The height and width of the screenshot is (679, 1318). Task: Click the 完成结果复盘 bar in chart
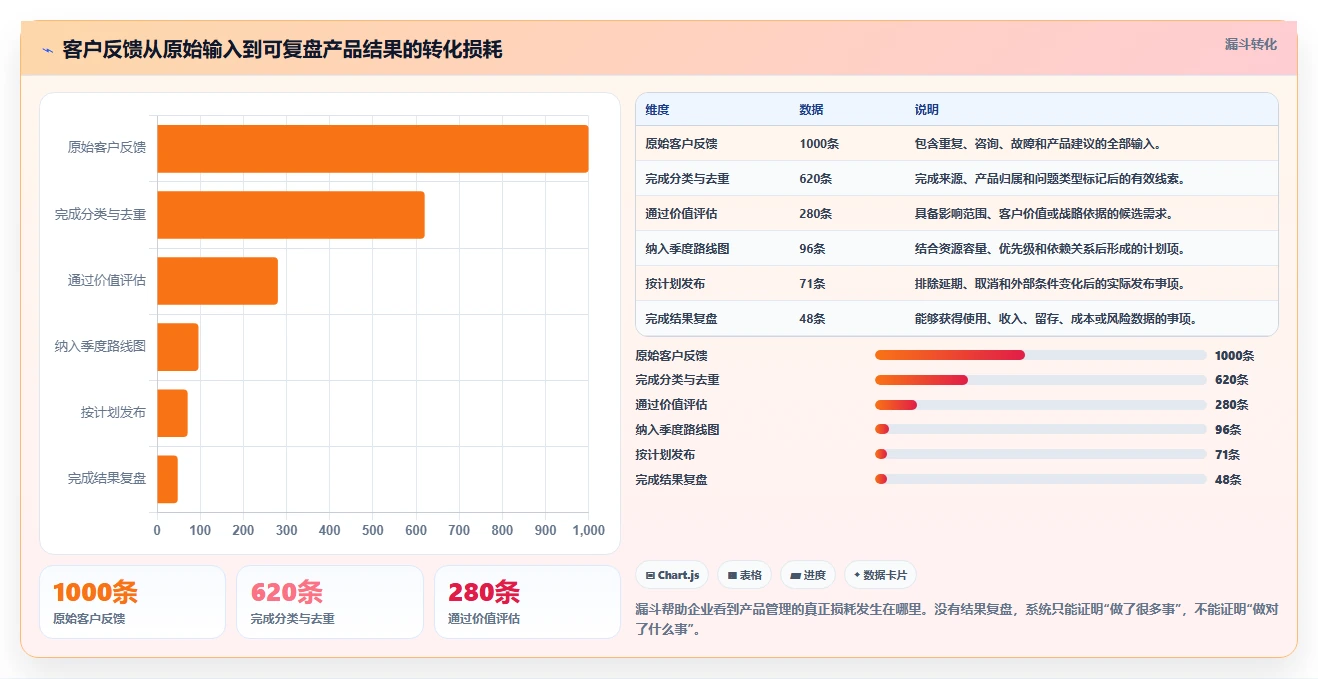pyautogui.click(x=167, y=479)
